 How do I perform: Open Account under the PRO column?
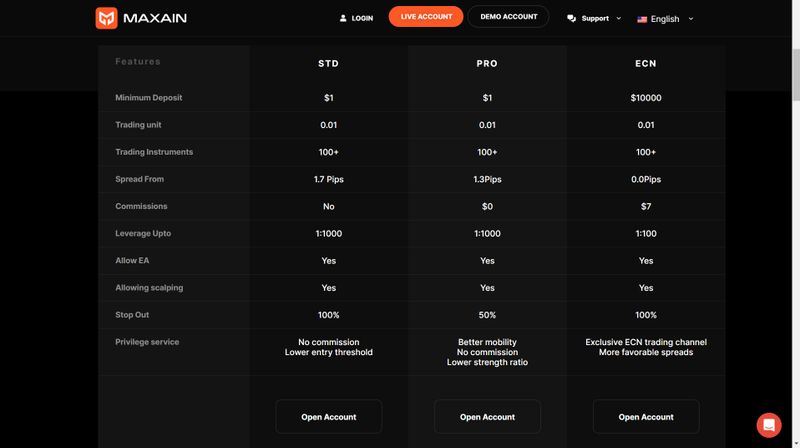[x=487, y=417]
